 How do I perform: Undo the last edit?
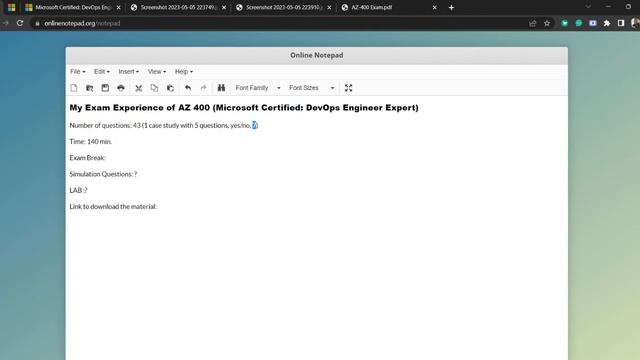(188, 88)
